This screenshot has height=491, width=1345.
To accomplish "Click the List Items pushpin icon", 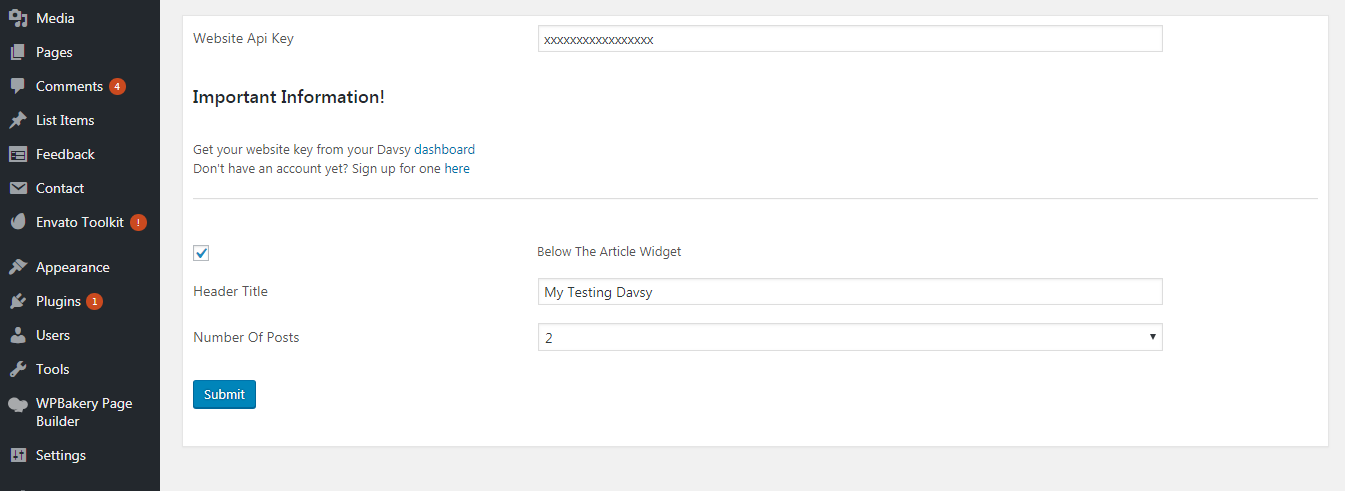I will pyautogui.click(x=17, y=120).
